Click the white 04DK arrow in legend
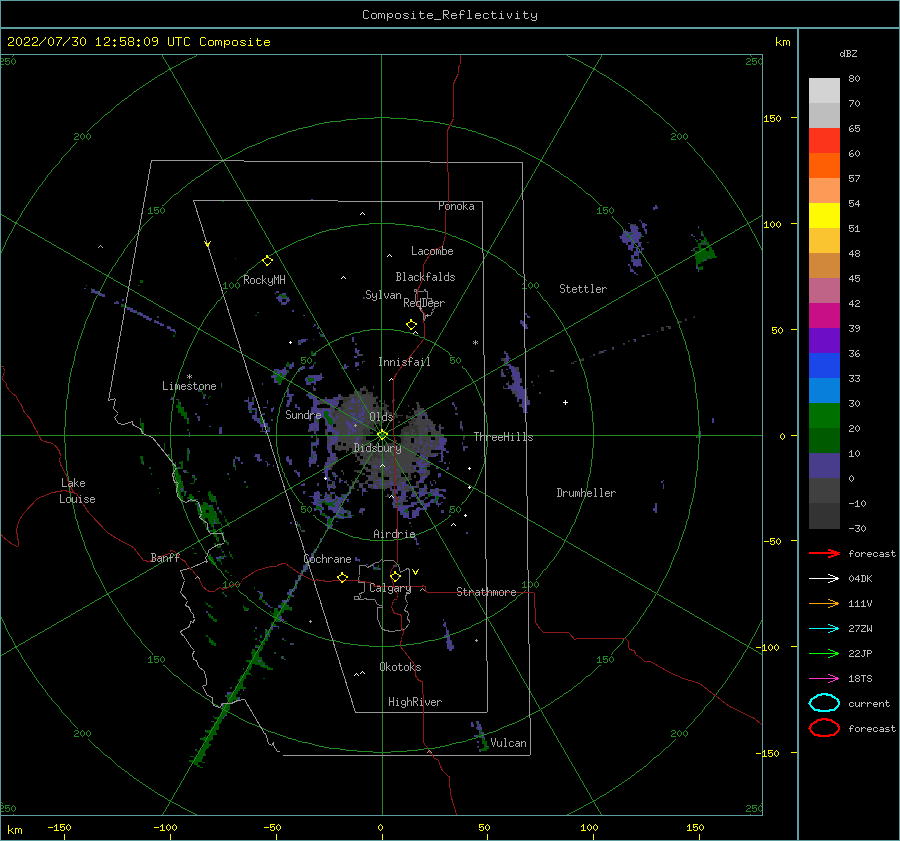Screen dimensions: 900x841 point(824,579)
